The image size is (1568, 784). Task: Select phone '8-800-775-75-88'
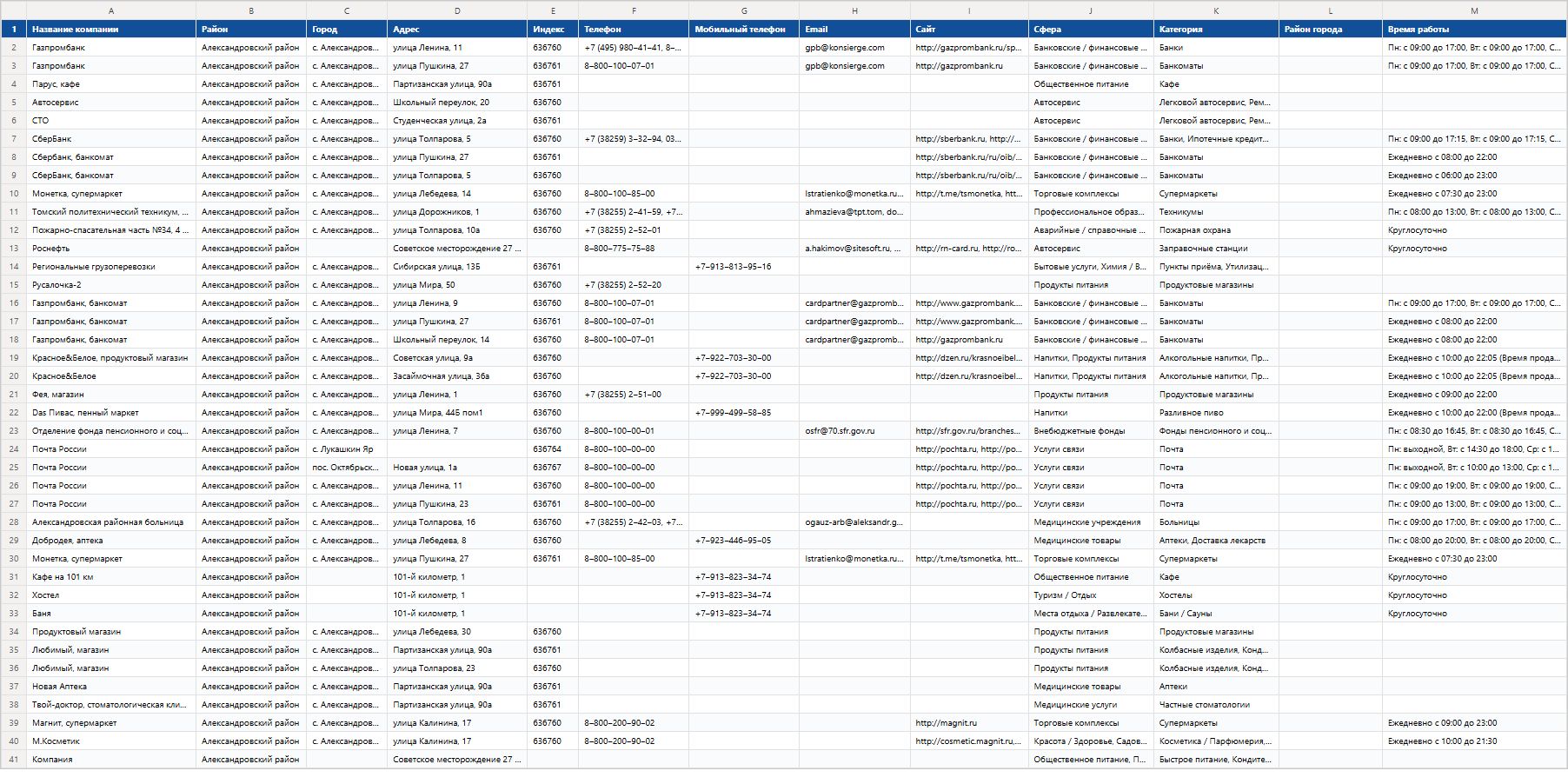pyautogui.click(x=634, y=249)
